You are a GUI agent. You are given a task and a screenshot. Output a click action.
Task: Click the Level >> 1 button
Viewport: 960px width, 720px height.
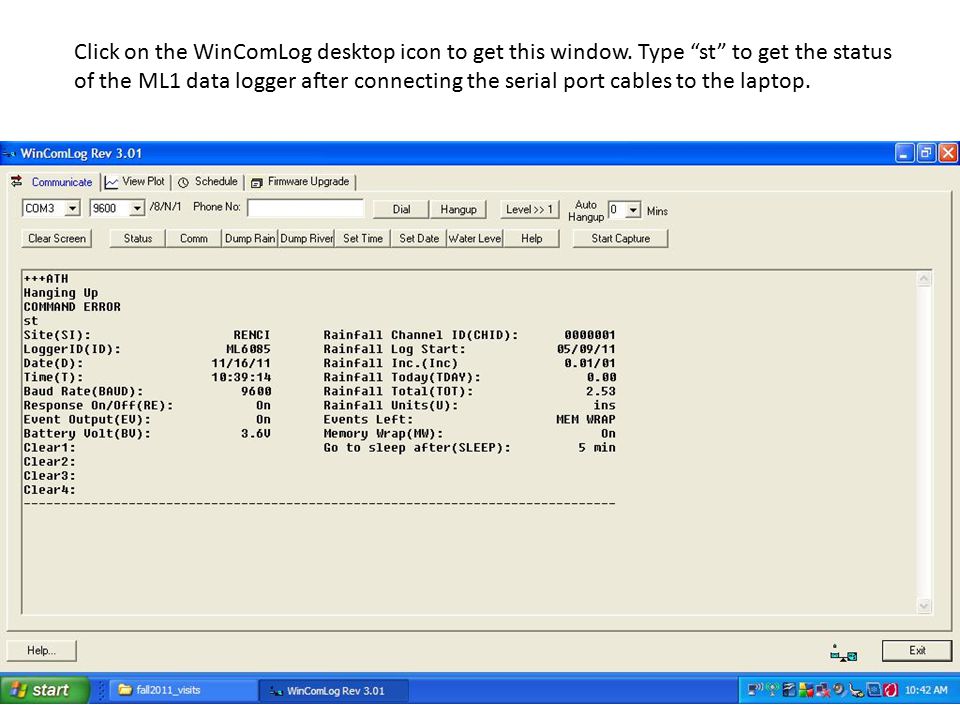click(x=530, y=209)
